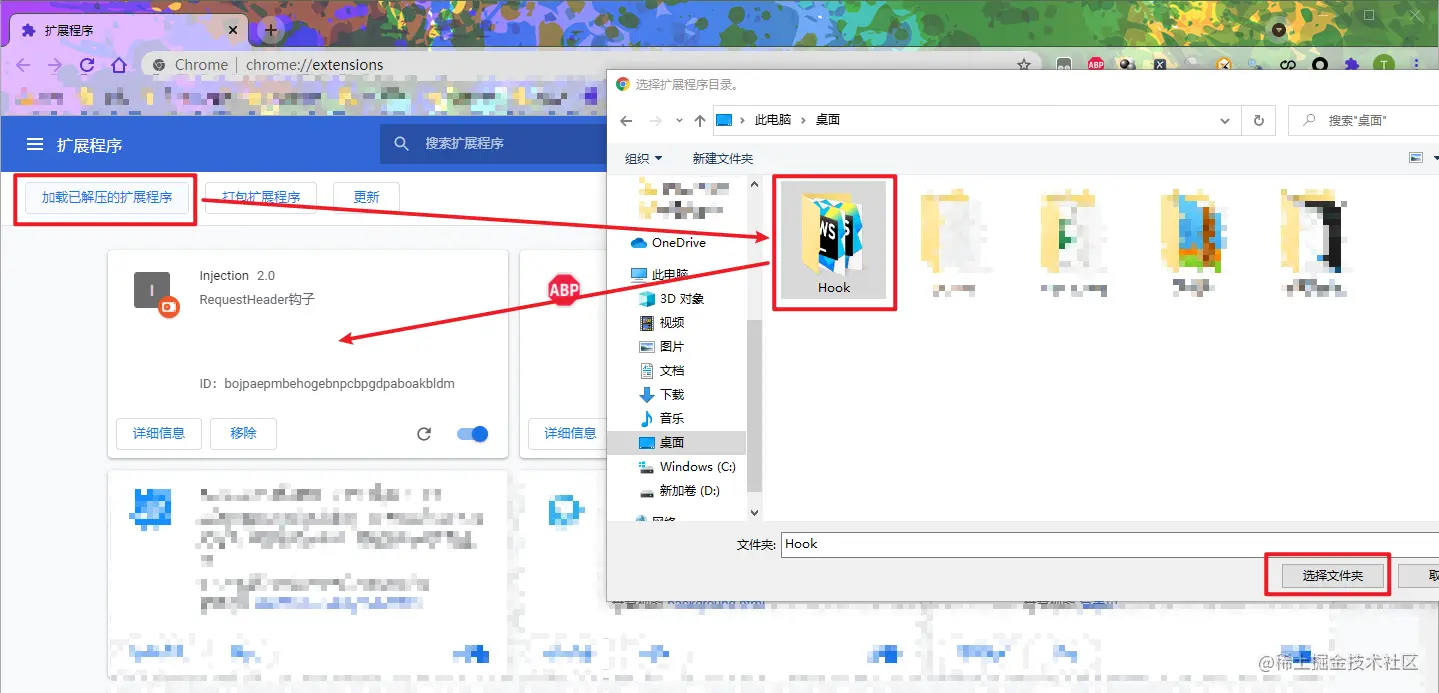Open recent locations dropdown in dialog
Screen dimensions: 1439x693
678,120
